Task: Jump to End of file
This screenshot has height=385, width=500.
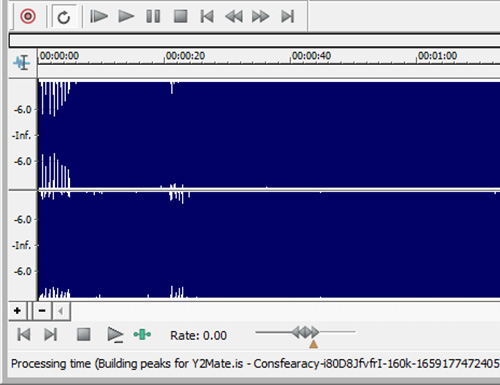Action: pos(288,16)
